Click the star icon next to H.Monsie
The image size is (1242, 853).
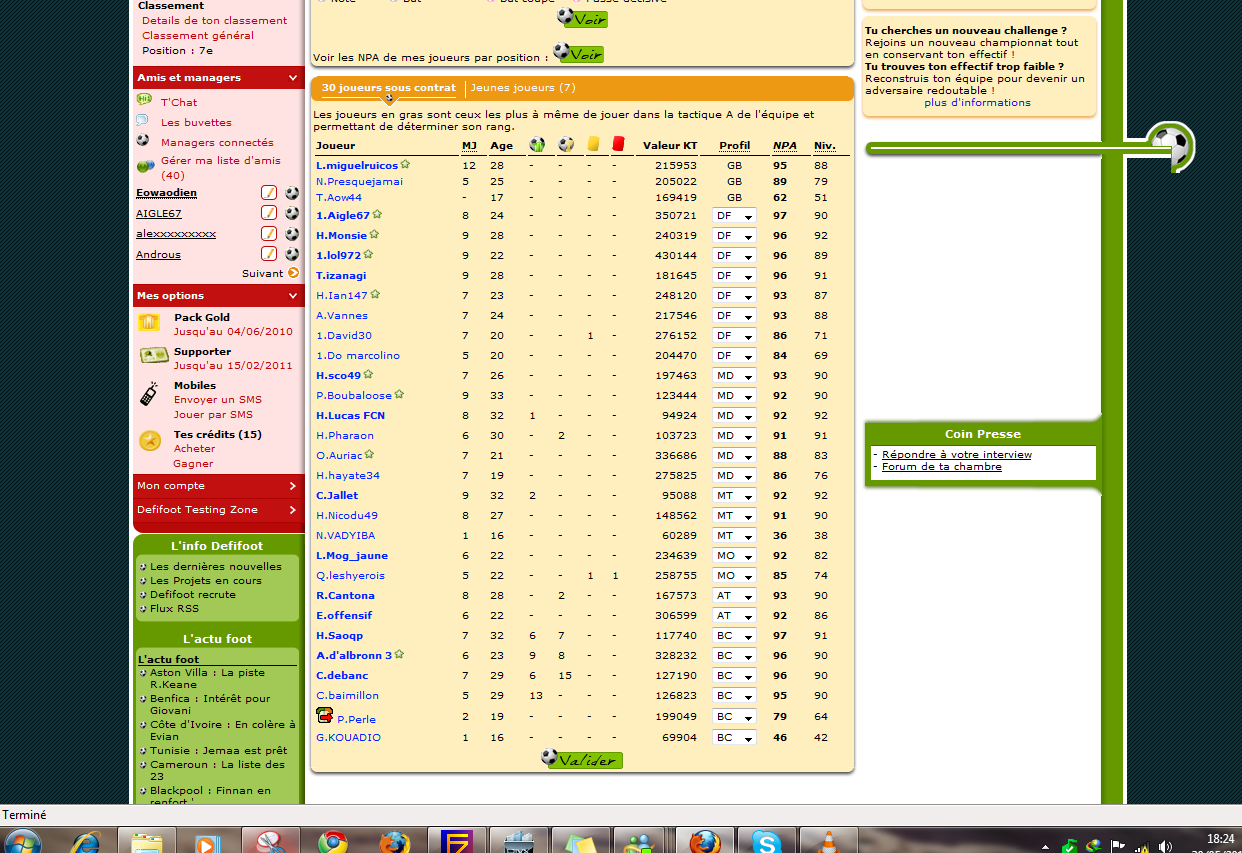point(374,234)
